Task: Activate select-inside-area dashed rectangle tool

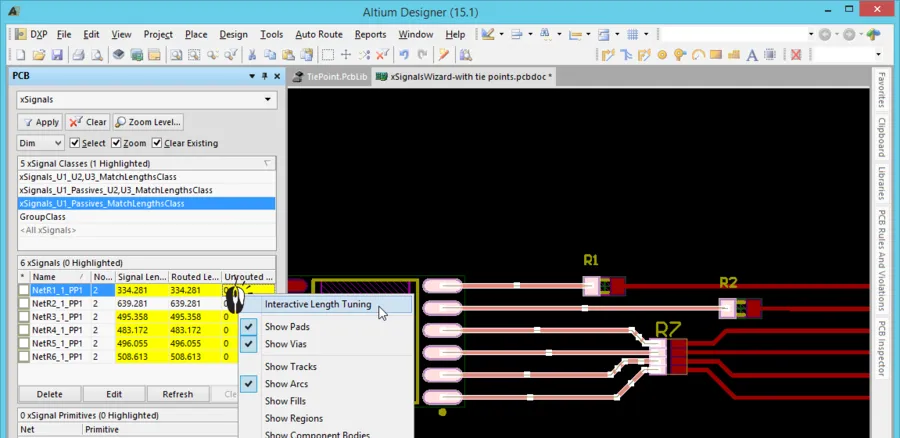Action: [328, 55]
